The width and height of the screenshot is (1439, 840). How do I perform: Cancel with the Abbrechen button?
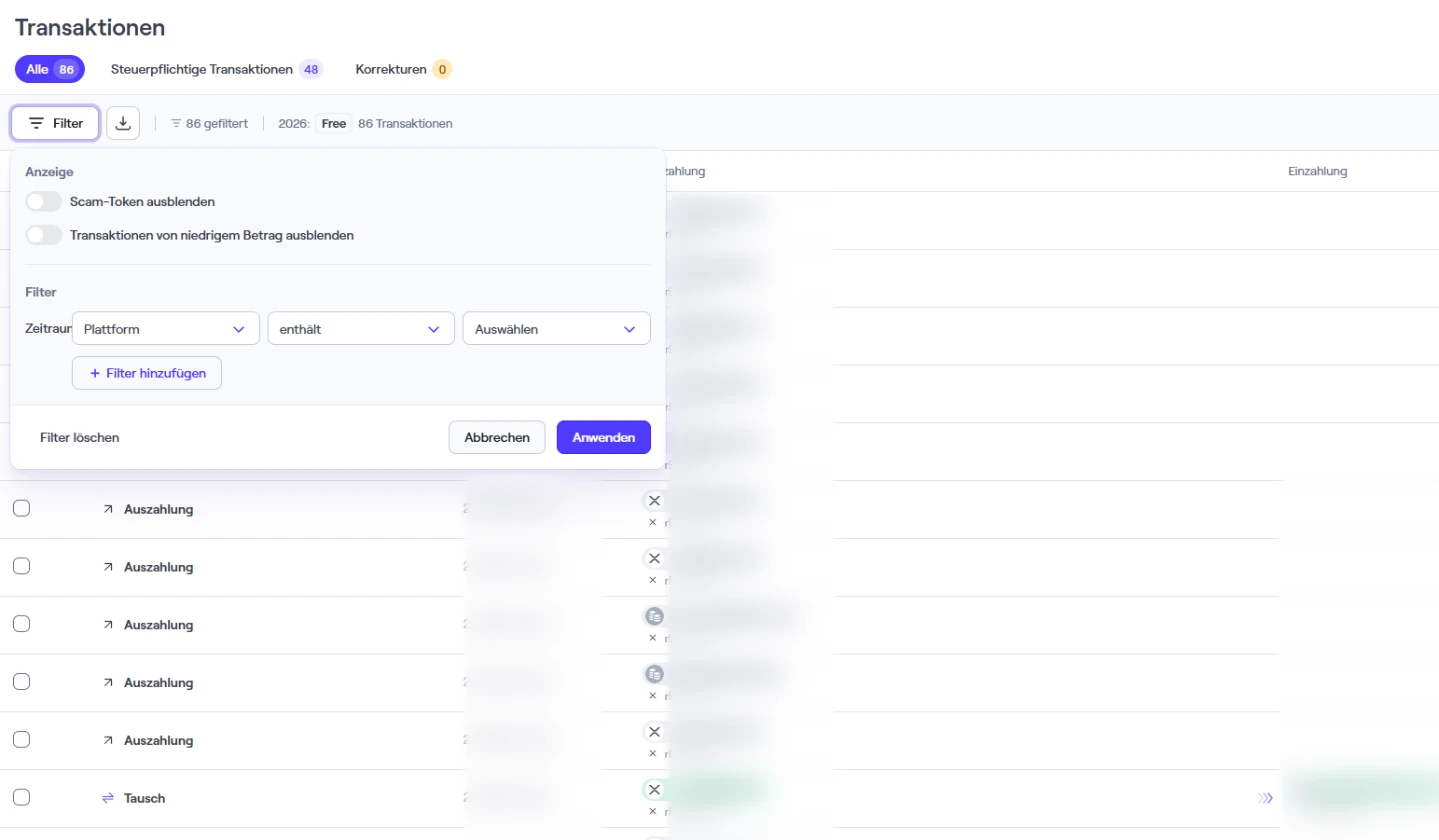(497, 437)
